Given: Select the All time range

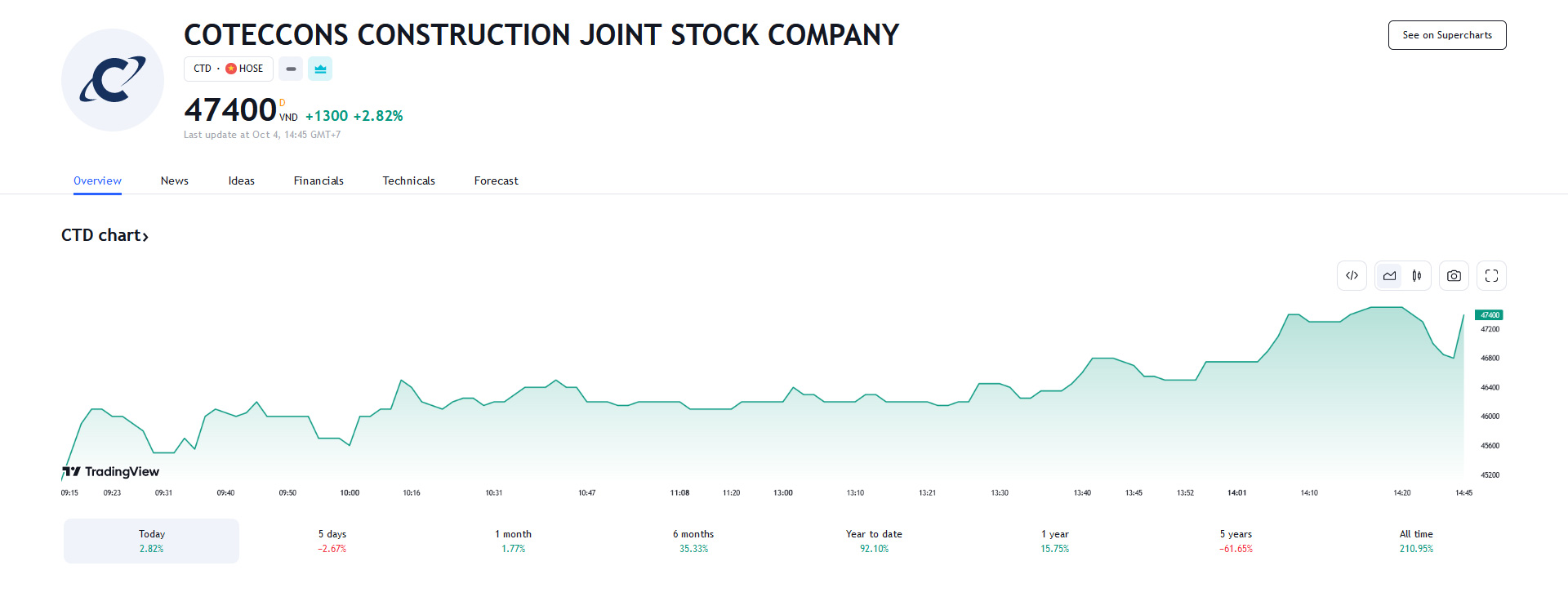Looking at the screenshot, I should (1416, 541).
